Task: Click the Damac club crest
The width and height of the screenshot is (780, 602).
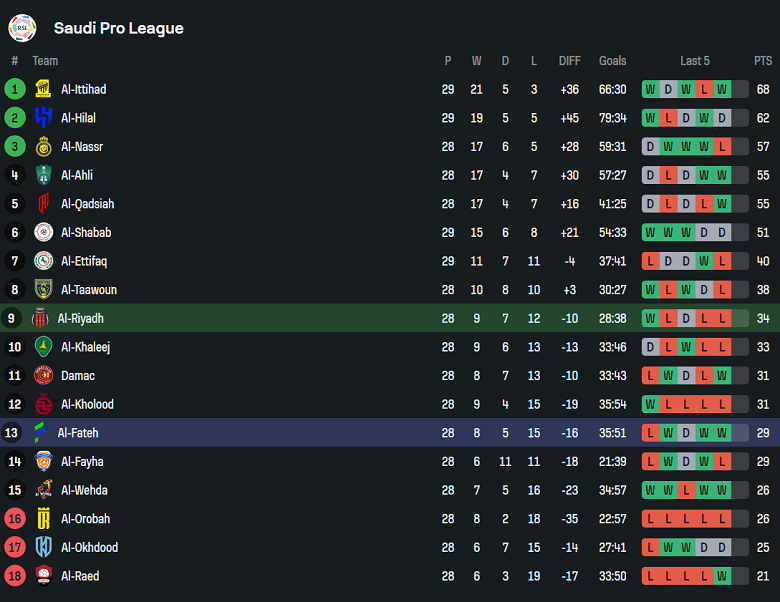Action: [43, 376]
